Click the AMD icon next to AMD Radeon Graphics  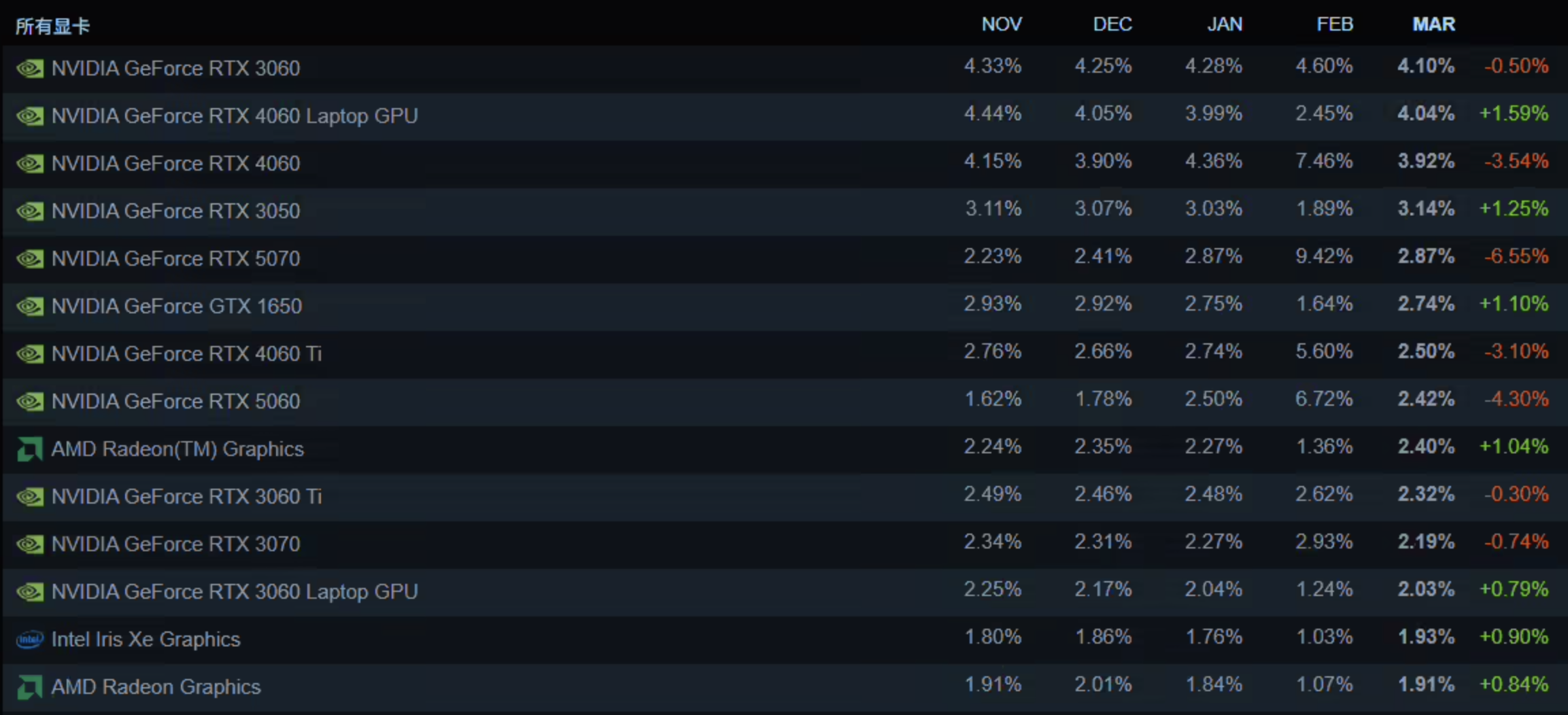click(x=30, y=686)
